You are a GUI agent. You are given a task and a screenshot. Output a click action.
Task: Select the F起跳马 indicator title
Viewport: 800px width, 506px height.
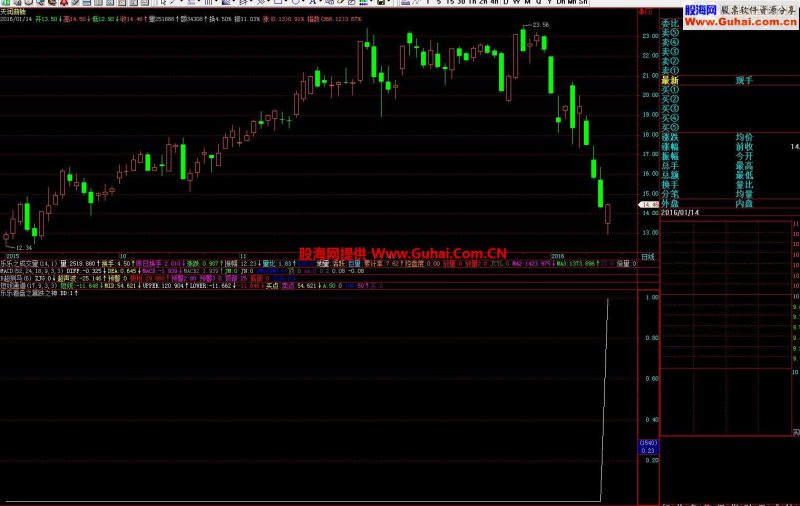[11, 279]
